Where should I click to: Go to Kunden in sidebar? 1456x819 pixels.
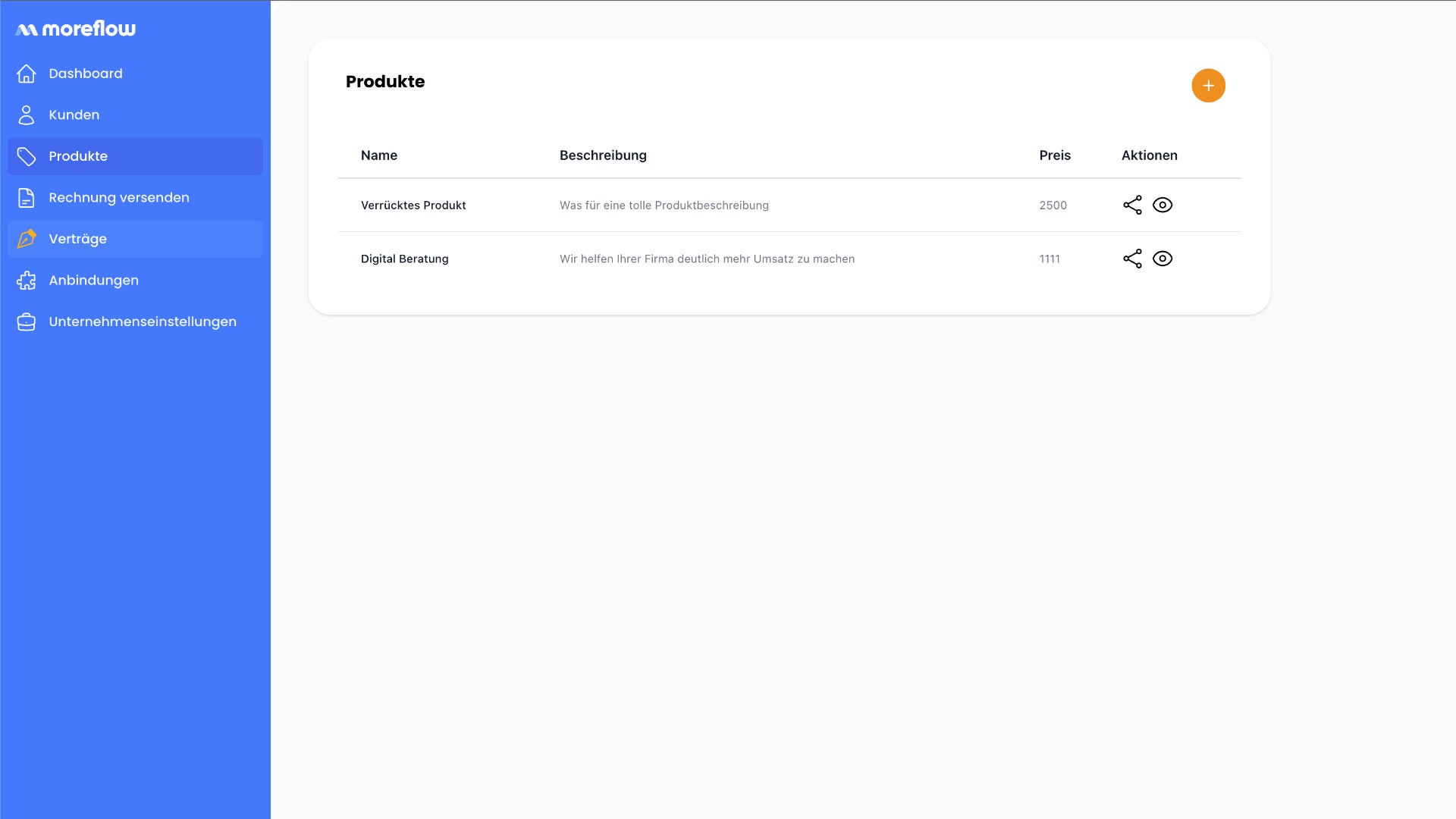[74, 115]
